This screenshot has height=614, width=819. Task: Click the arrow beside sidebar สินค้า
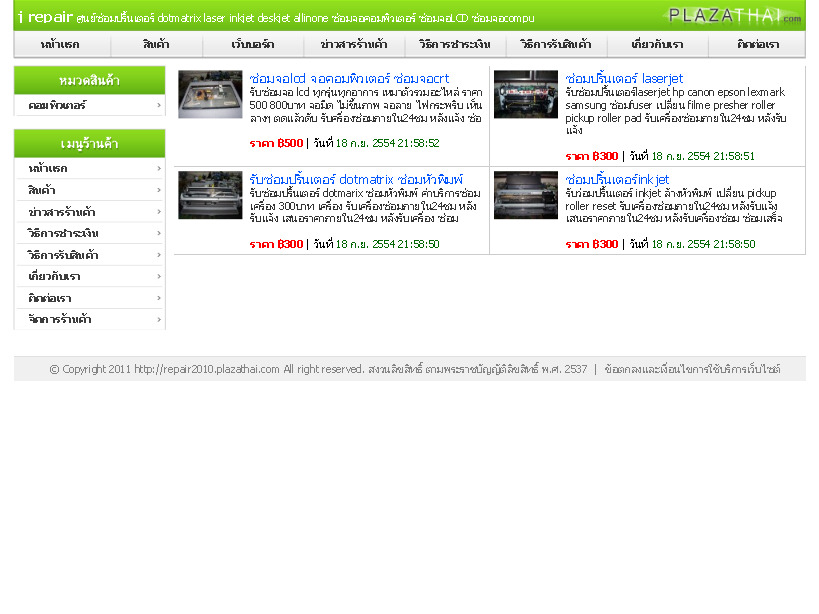159,190
